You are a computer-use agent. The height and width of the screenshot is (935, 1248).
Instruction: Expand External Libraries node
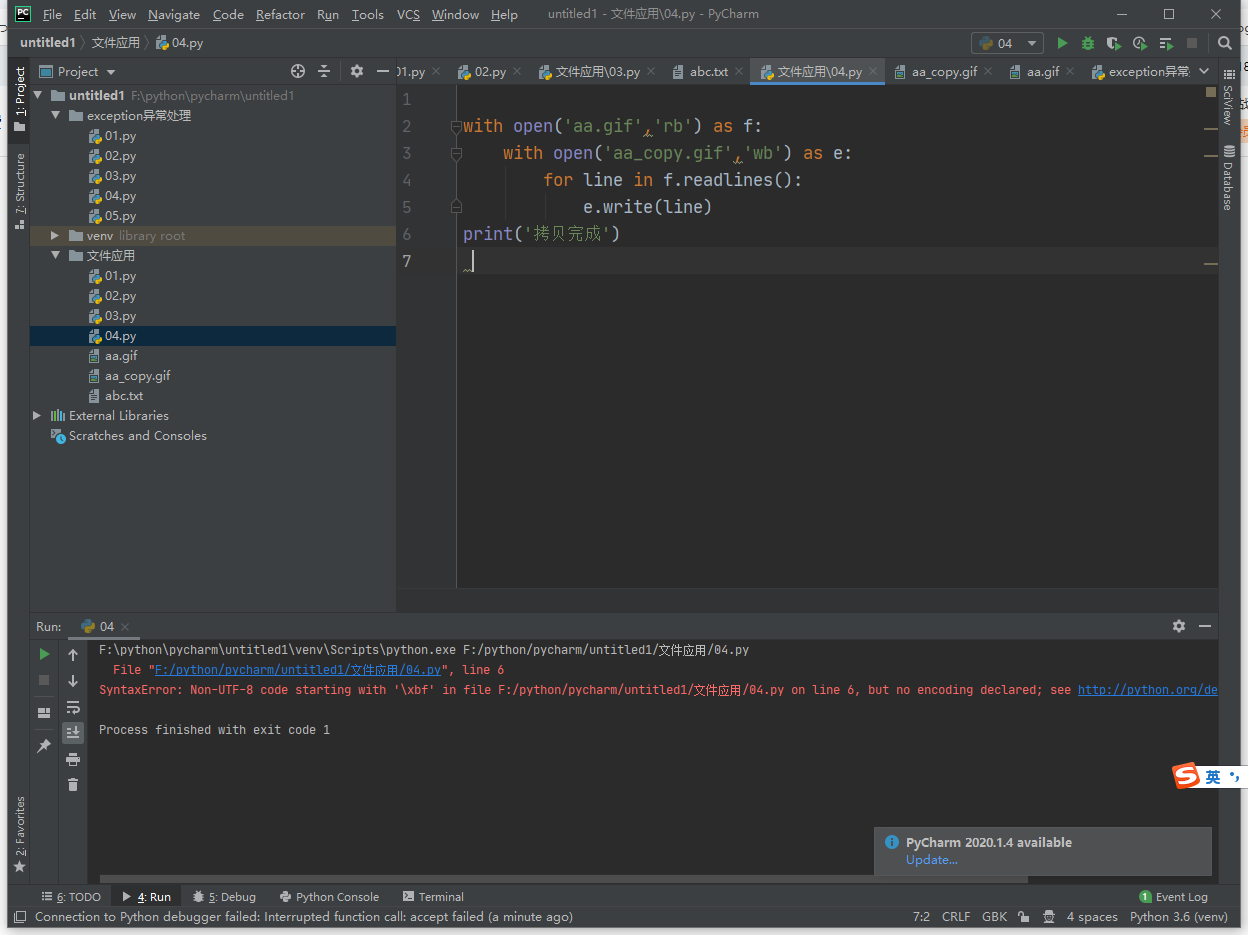[38, 415]
